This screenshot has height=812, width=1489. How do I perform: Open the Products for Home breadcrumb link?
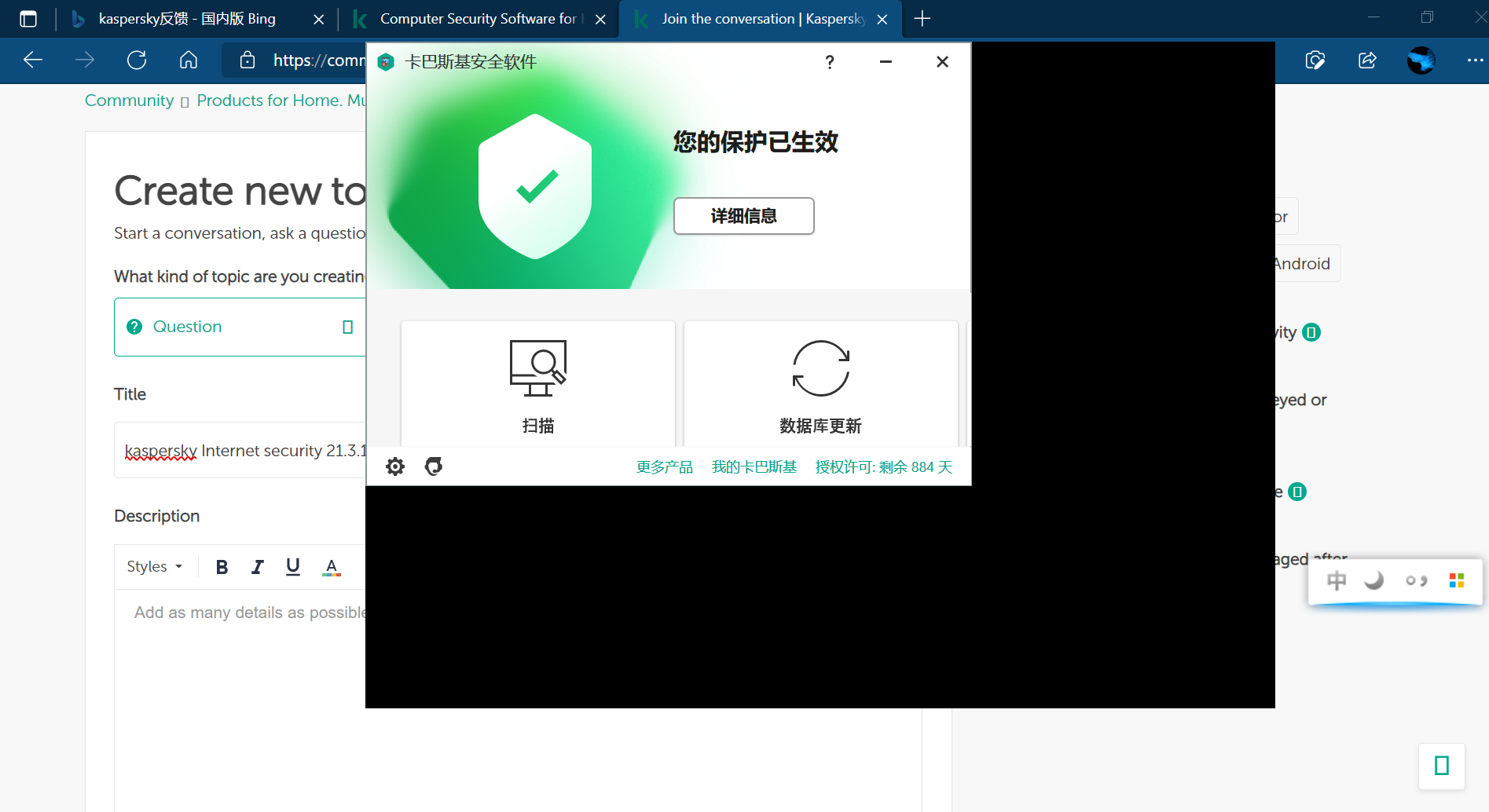pos(281,101)
